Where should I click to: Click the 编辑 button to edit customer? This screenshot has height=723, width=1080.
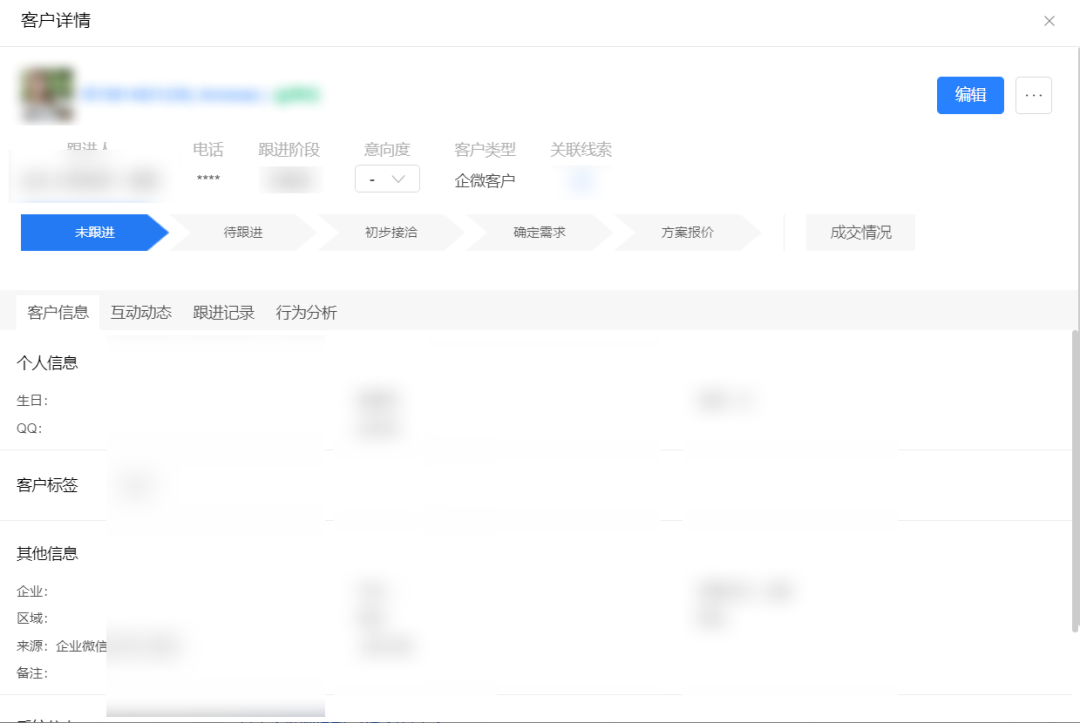click(x=970, y=95)
